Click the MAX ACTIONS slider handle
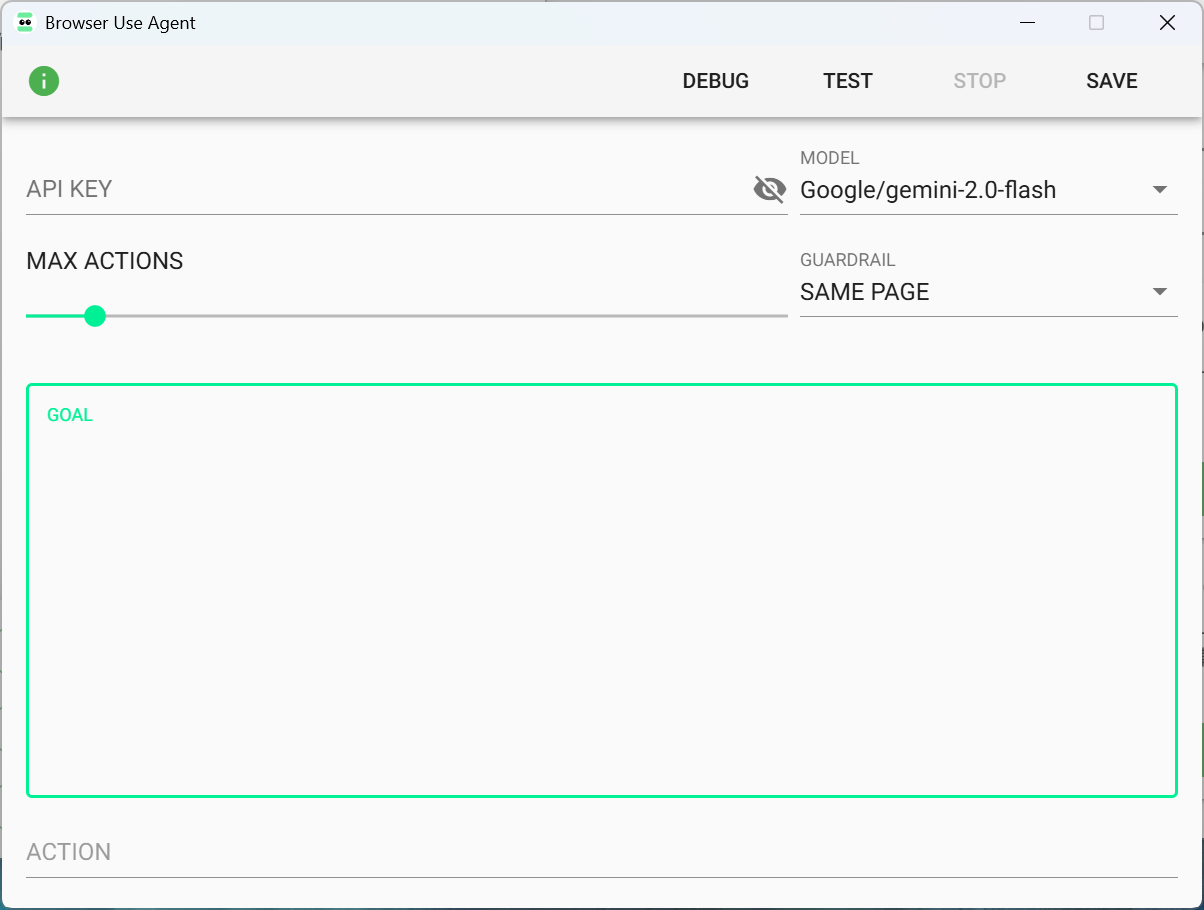Image resolution: width=1204 pixels, height=910 pixels. (95, 316)
